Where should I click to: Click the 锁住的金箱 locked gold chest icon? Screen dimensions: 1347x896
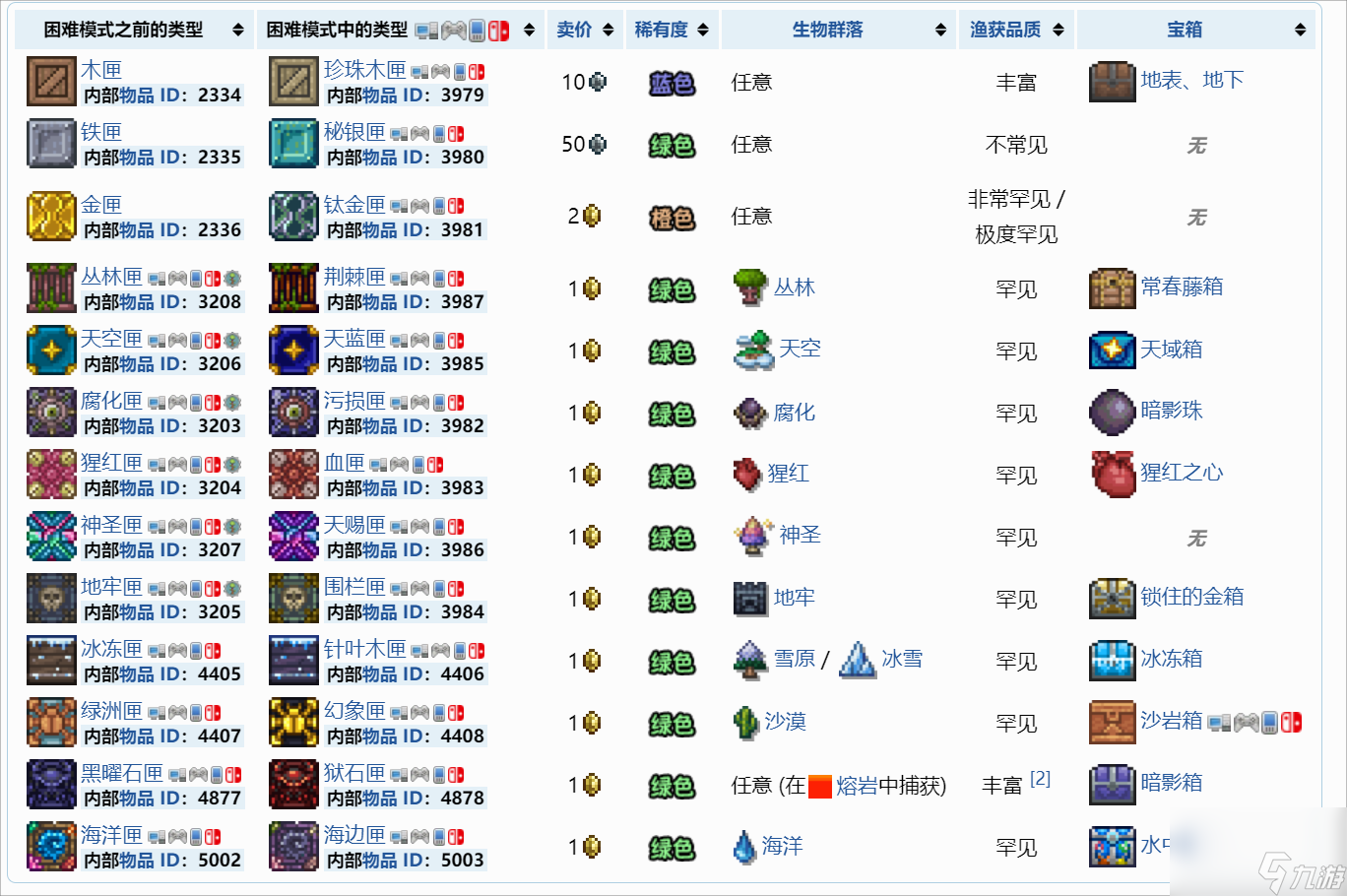click(1113, 599)
